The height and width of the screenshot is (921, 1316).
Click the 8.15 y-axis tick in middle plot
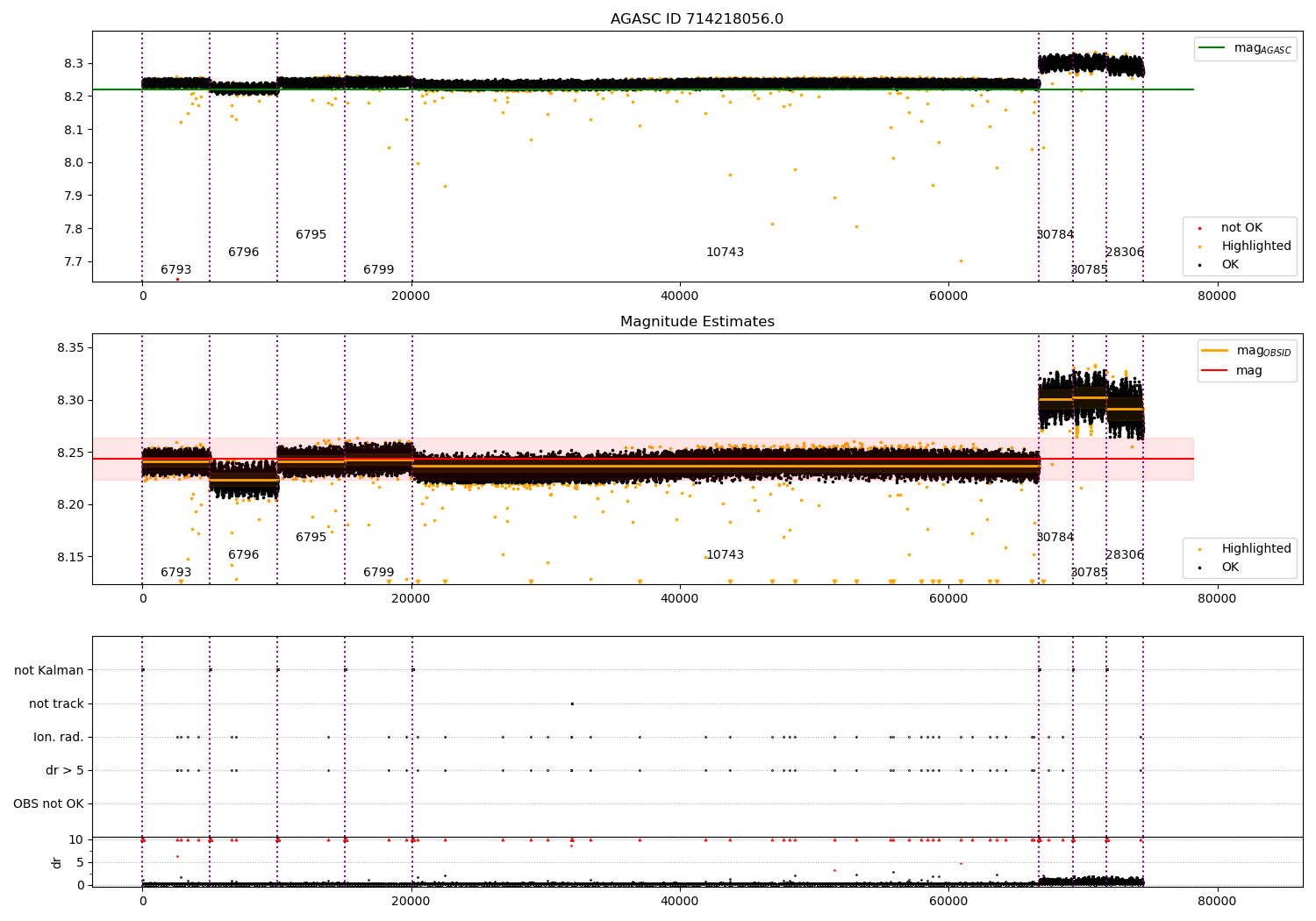click(70, 558)
